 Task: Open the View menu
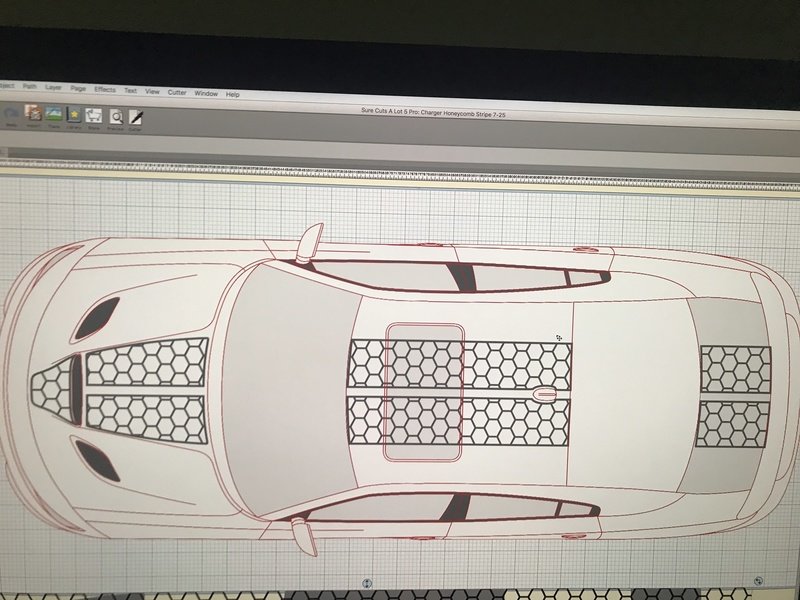(x=153, y=91)
